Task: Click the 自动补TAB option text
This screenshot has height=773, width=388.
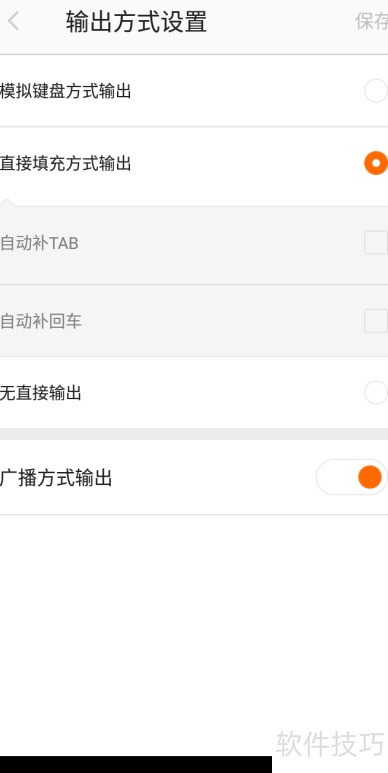Action: point(39,243)
